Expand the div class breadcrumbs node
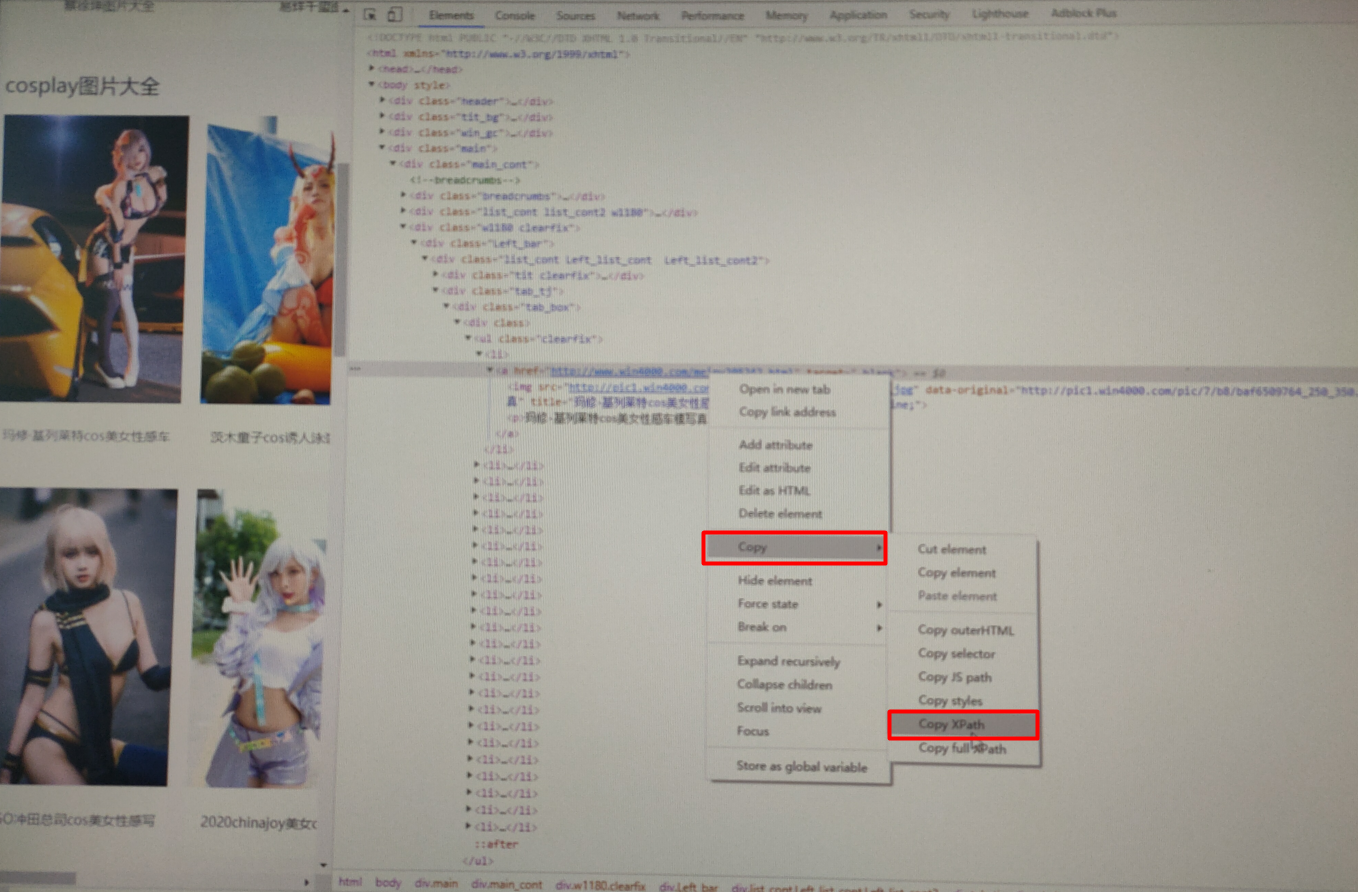Image resolution: width=1358 pixels, height=892 pixels. click(x=404, y=196)
